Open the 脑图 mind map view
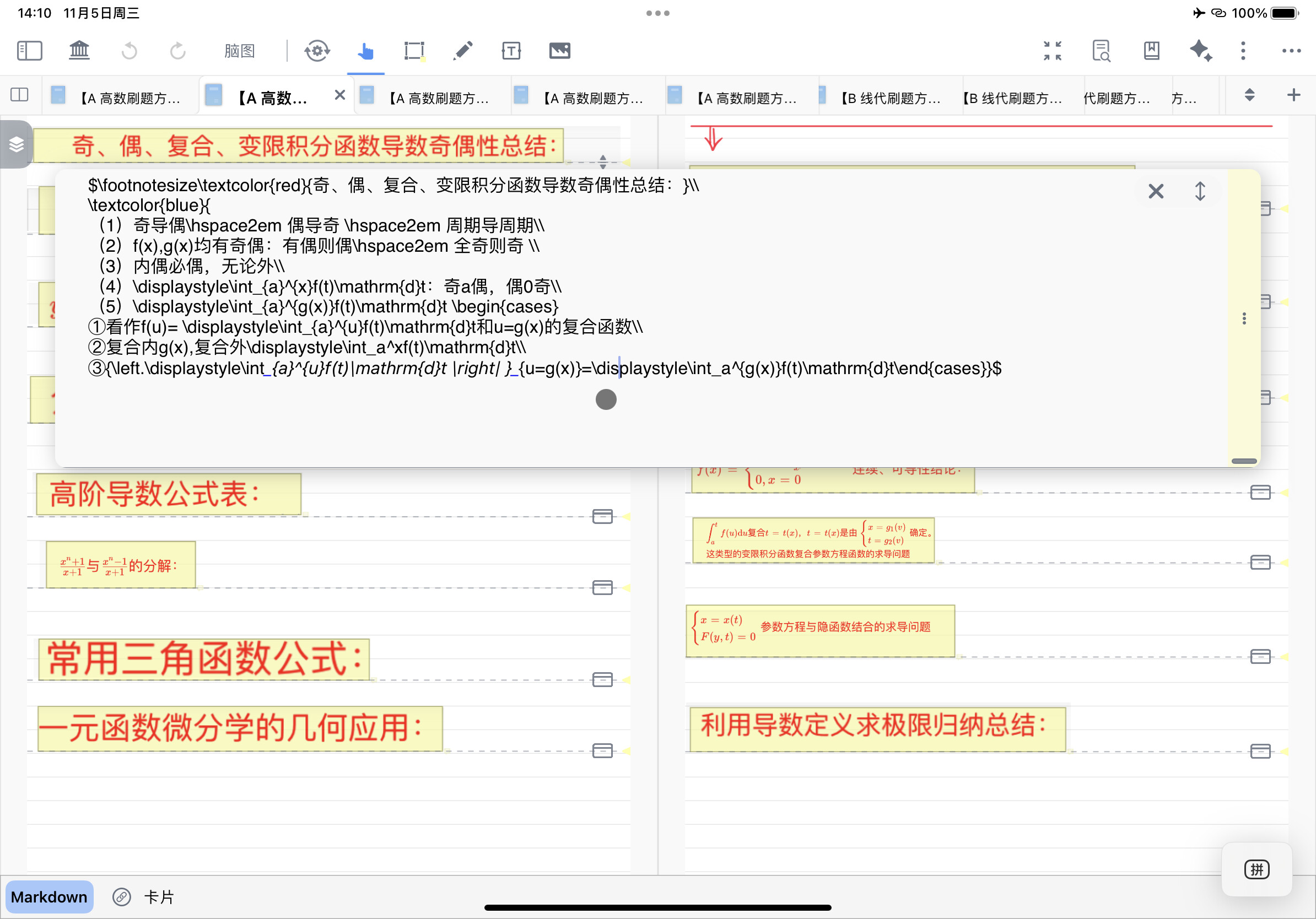 pos(239,51)
